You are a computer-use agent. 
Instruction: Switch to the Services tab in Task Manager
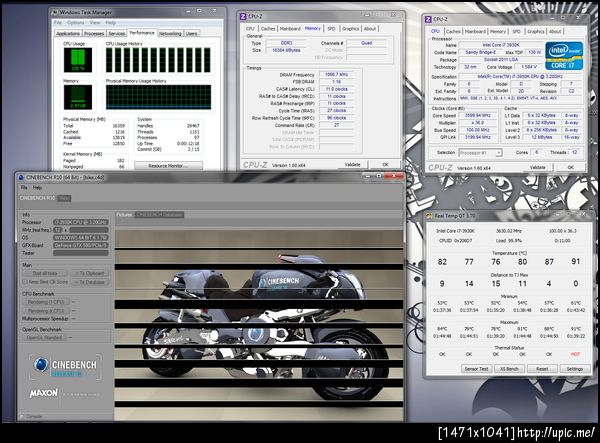[x=117, y=34]
